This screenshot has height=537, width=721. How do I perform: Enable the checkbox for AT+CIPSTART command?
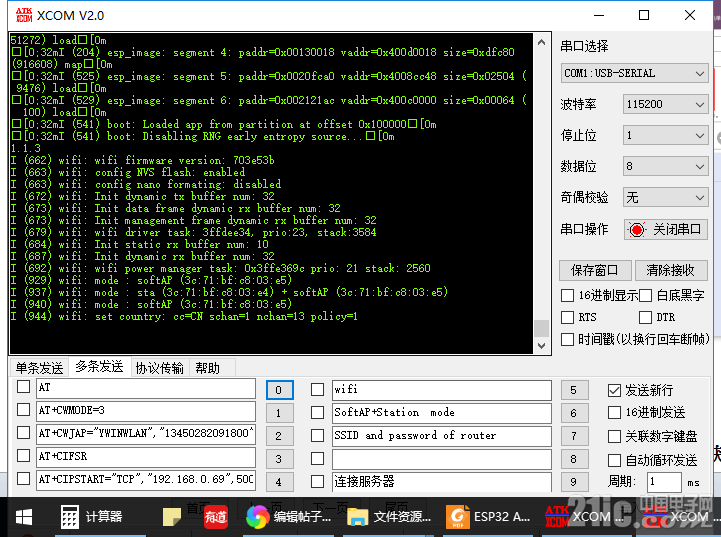click(23, 479)
